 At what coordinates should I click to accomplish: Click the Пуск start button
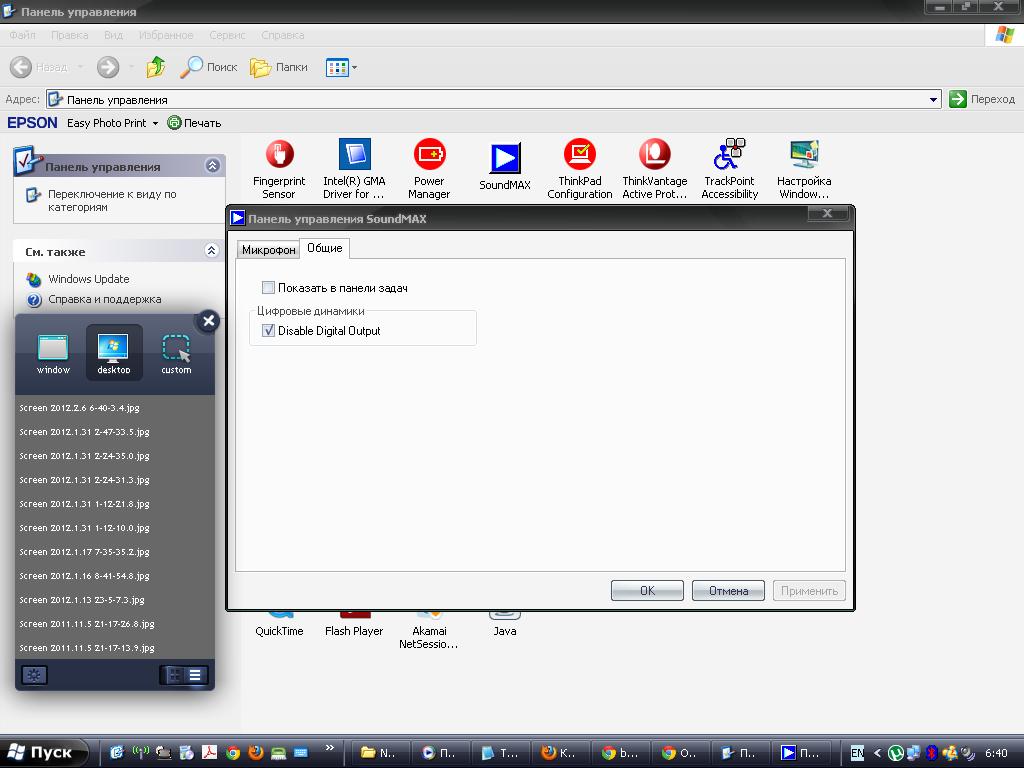click(43, 752)
